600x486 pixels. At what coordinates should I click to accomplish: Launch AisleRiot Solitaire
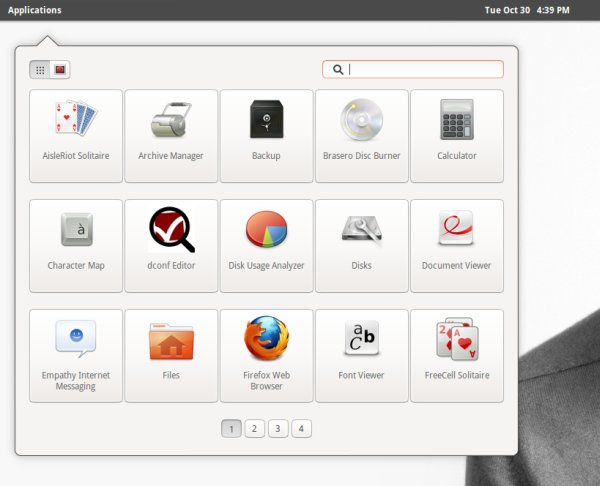click(76, 136)
